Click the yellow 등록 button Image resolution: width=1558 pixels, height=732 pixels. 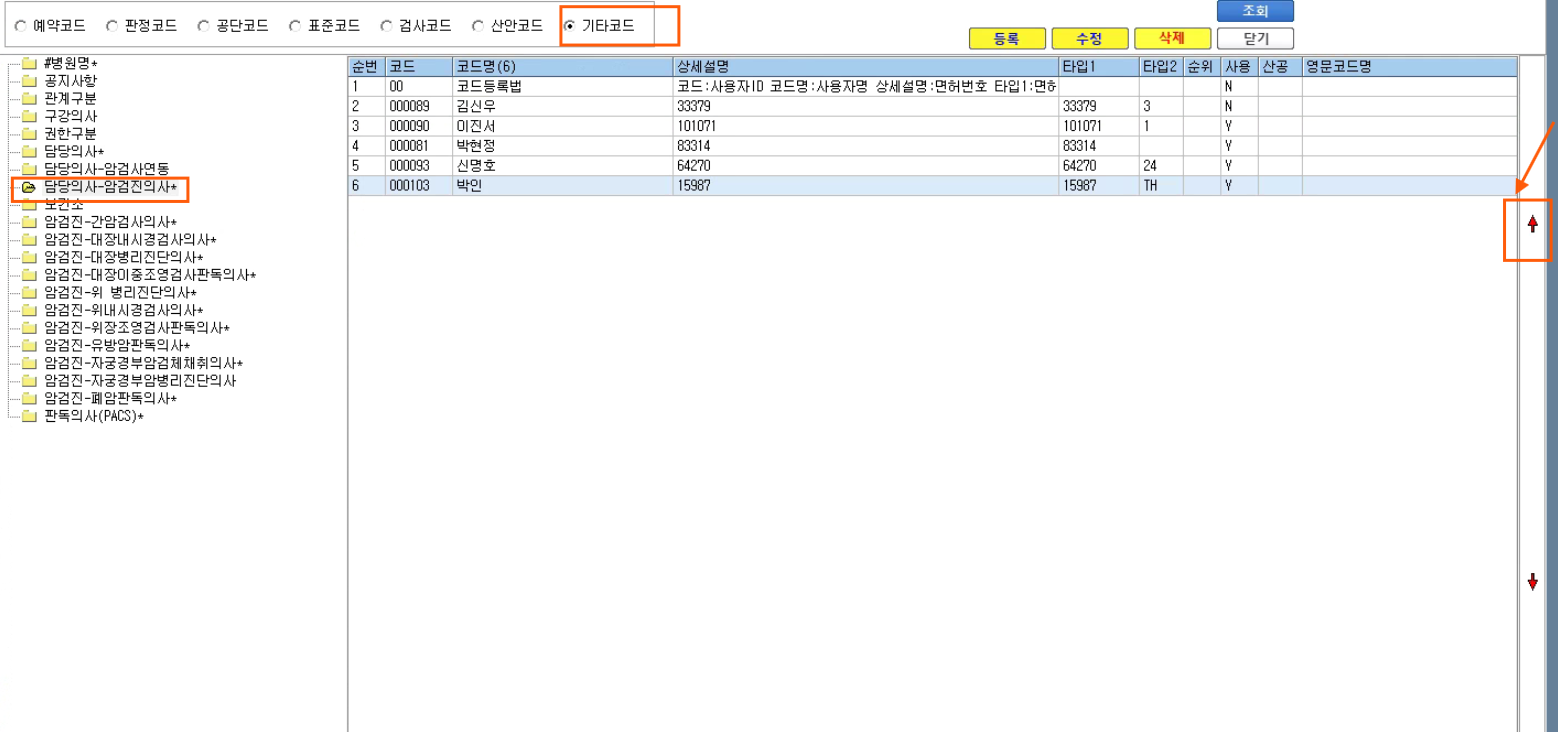pyautogui.click(x=1007, y=39)
